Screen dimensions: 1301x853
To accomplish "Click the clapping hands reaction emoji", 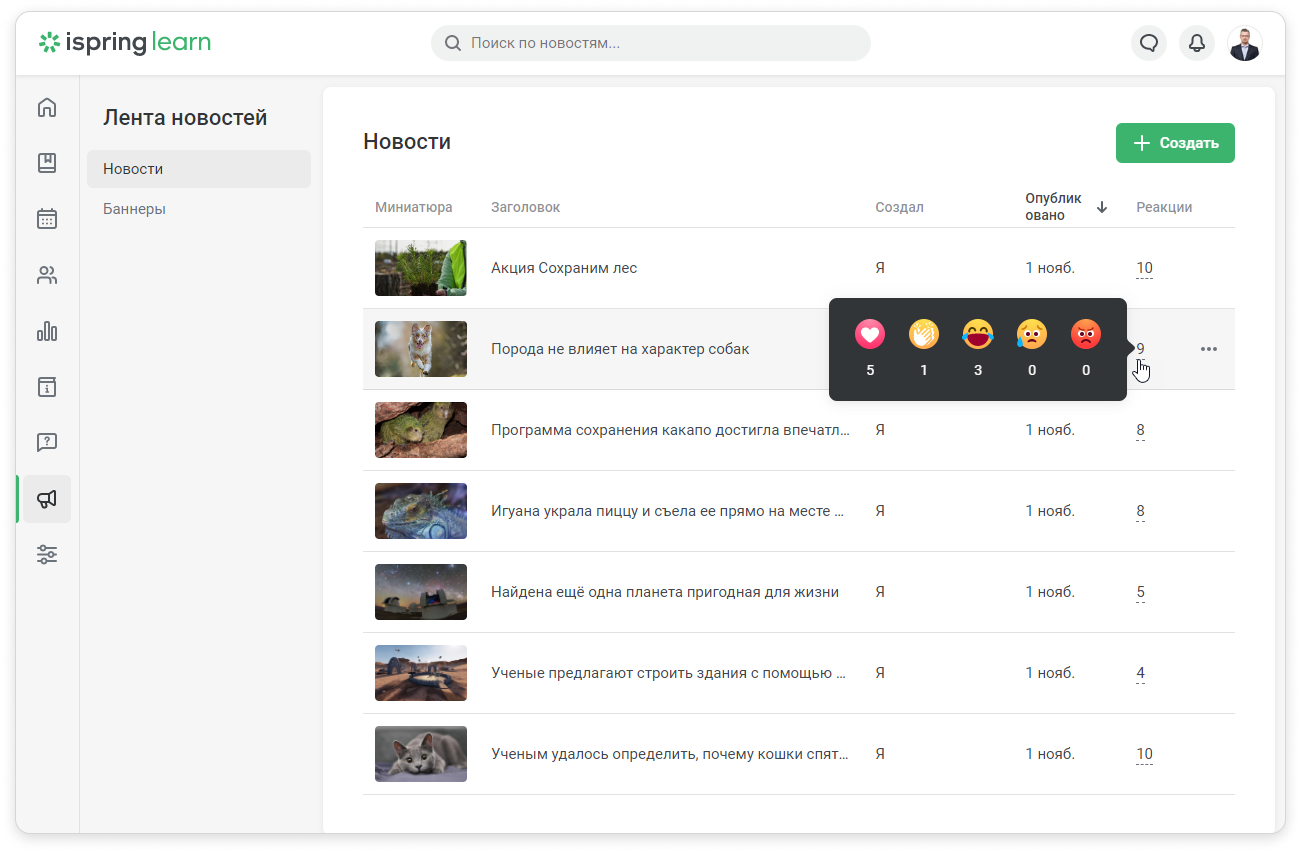I will pos(924,335).
